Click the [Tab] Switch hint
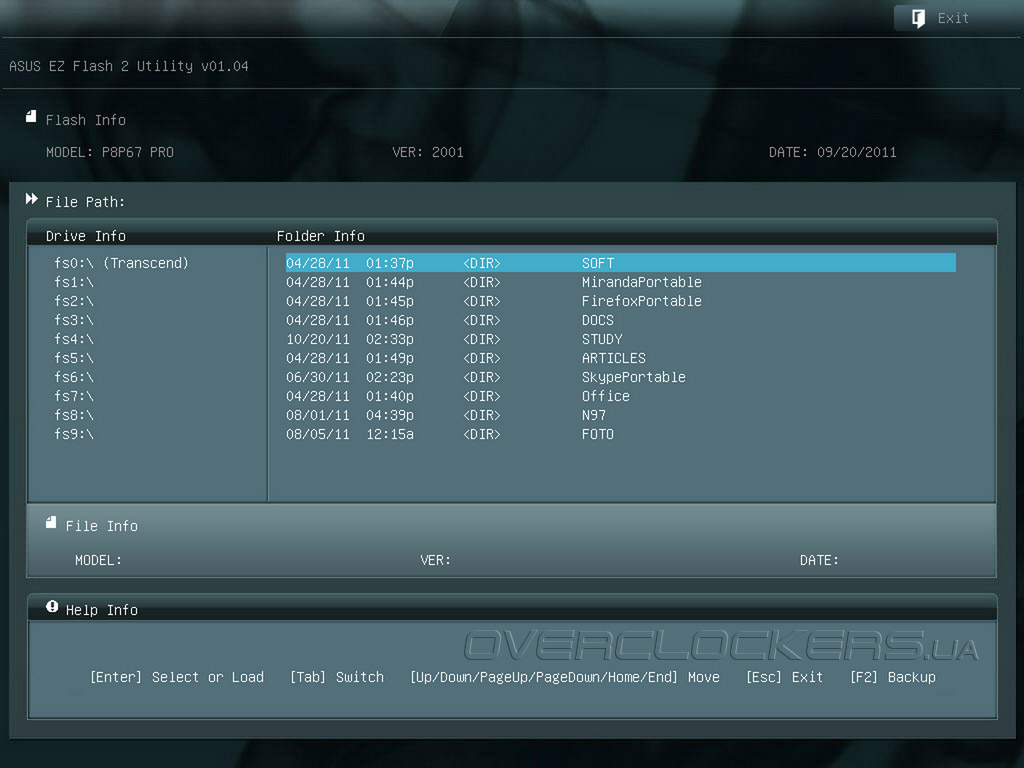The height and width of the screenshot is (768, 1024). pyautogui.click(x=337, y=677)
